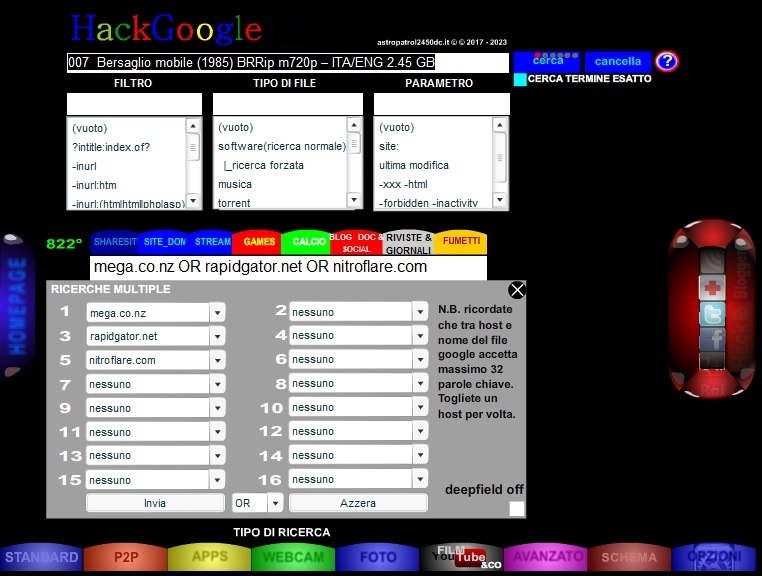Click the PARAMETRO text field
This screenshot has height=576, width=762.
[441, 104]
